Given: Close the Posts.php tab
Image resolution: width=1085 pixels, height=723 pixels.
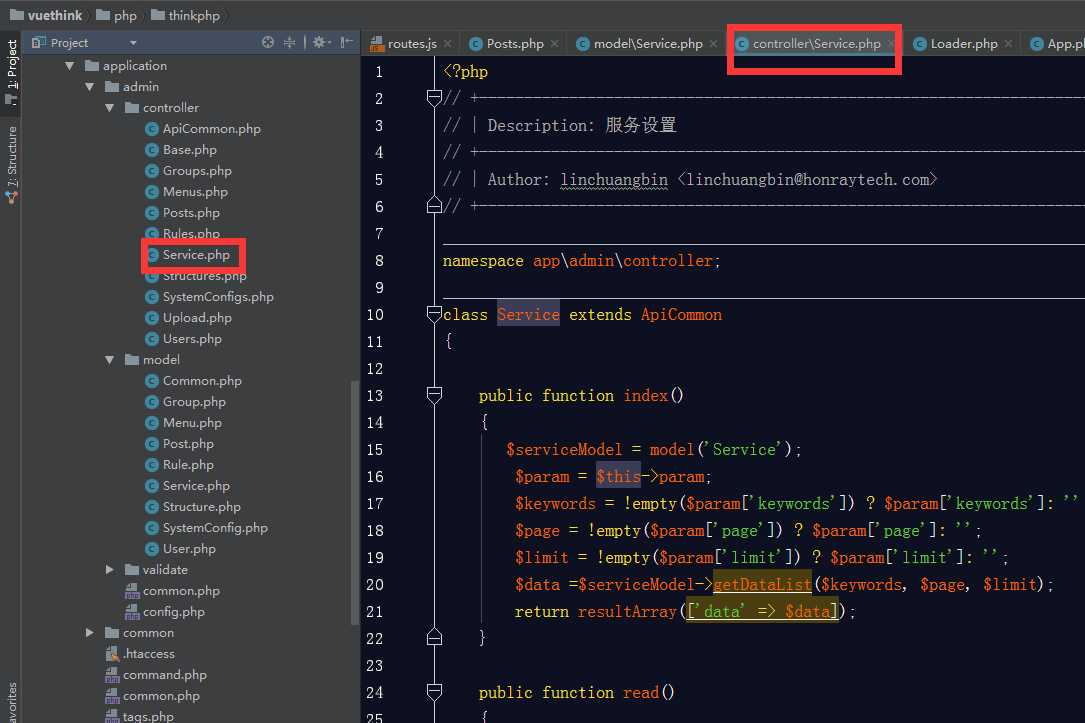Looking at the screenshot, I should [554, 44].
